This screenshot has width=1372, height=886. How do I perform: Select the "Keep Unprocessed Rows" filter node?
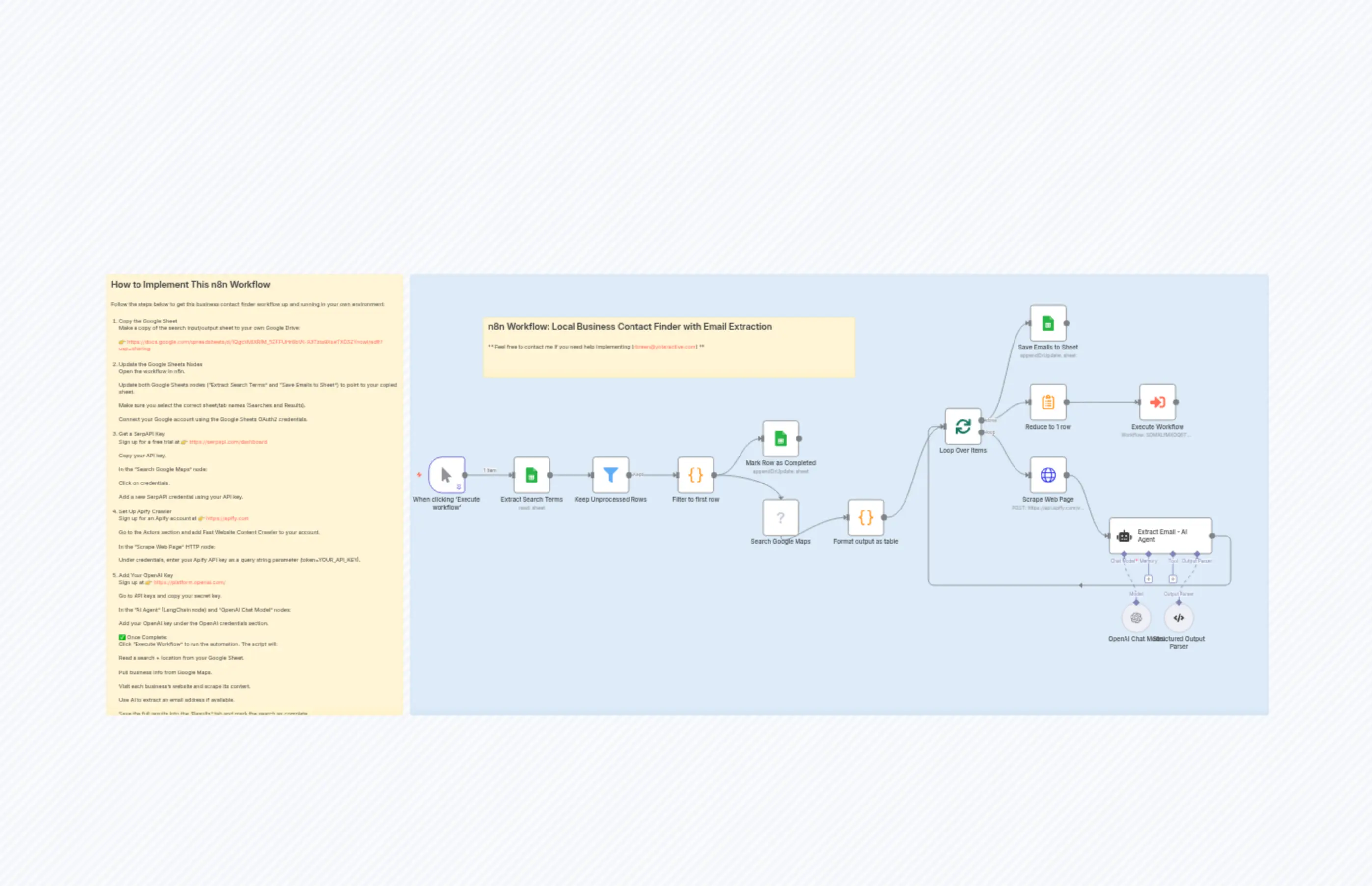coord(610,476)
